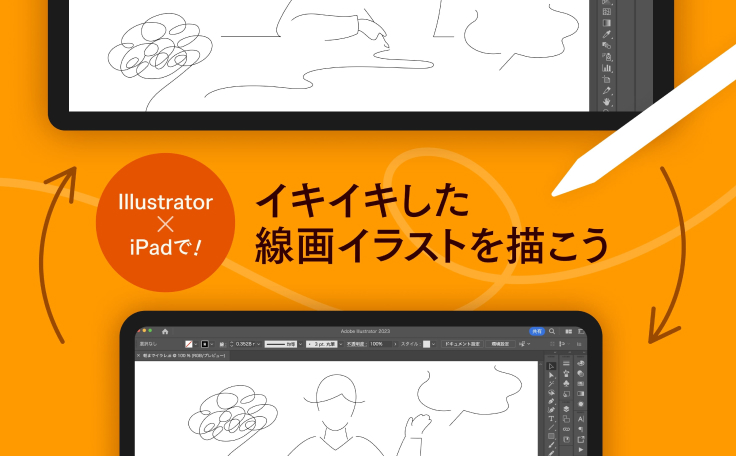The image size is (736, 456).
Task: Open the Gradient panel icon in lower window
Action: click(581, 394)
